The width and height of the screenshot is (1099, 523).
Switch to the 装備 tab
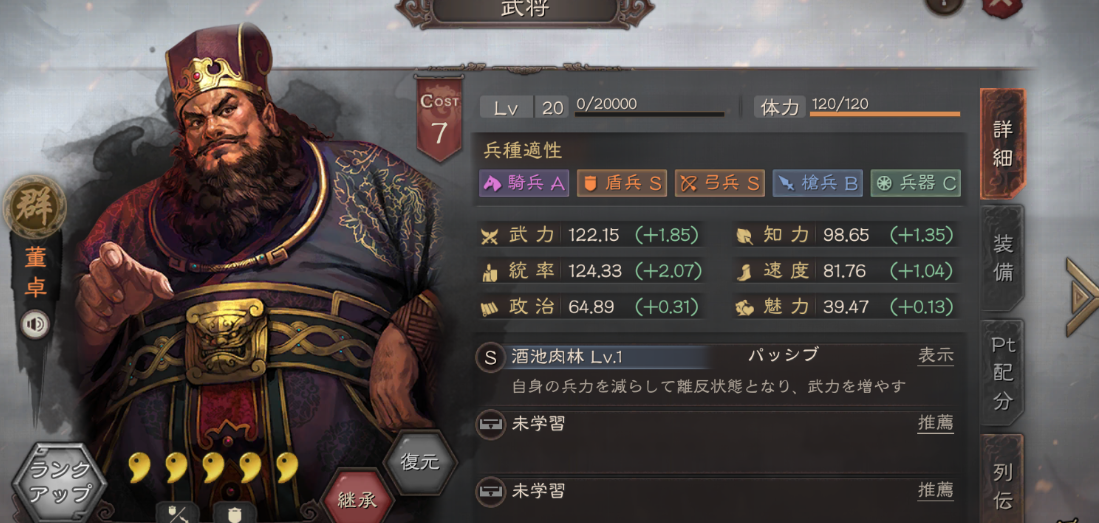pos(1002,258)
